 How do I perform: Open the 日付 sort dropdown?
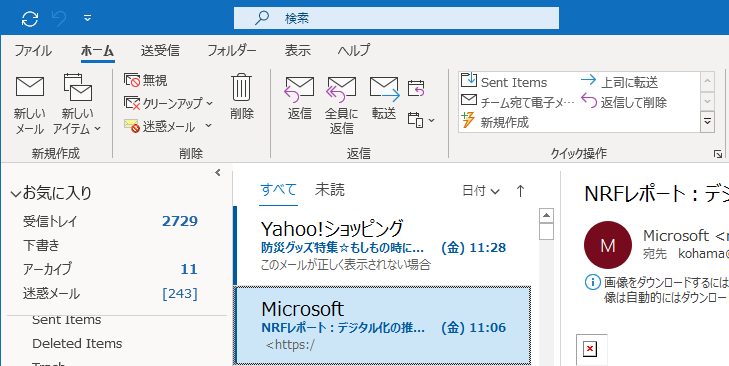point(481,191)
